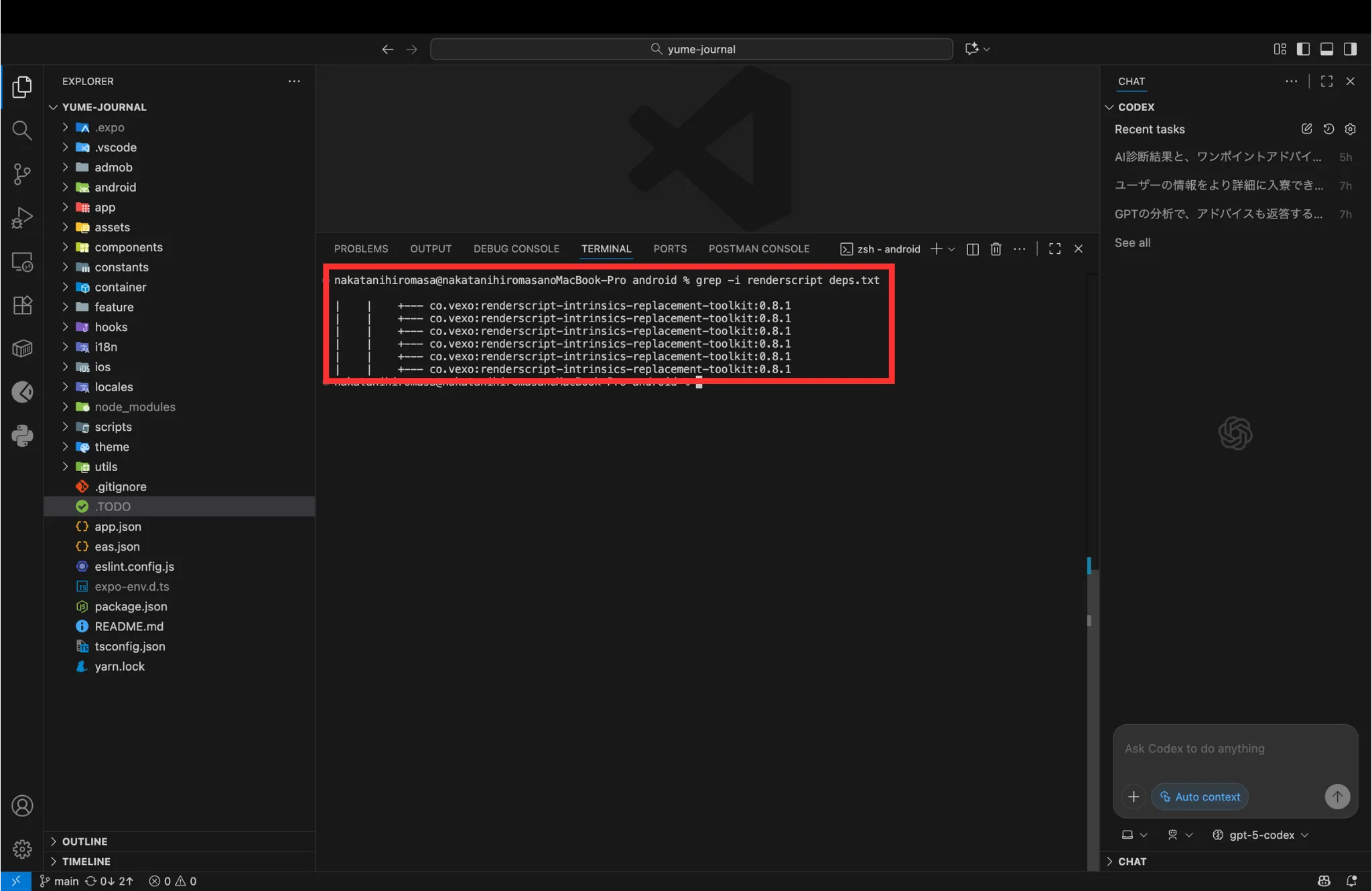
Task: Enable Auto context in the Codex input
Action: coord(1199,797)
